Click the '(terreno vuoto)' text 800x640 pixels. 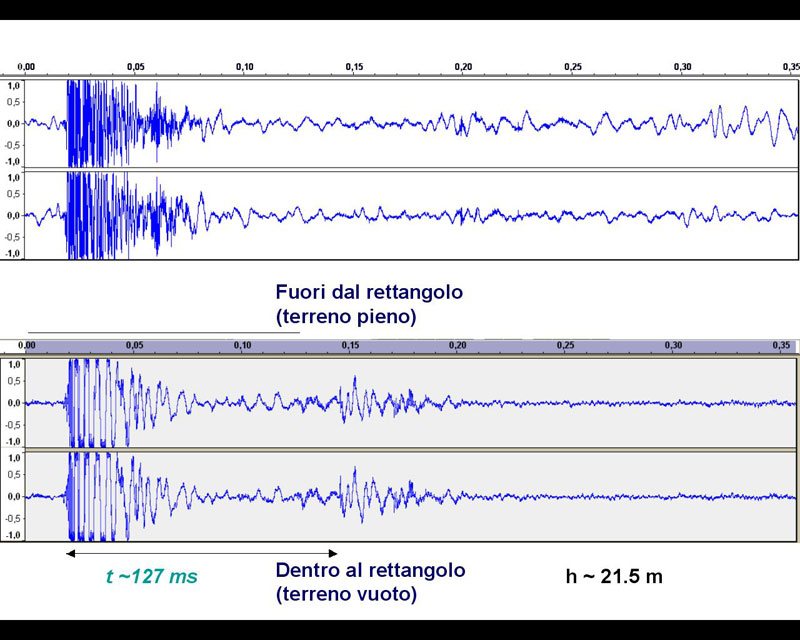point(346,595)
